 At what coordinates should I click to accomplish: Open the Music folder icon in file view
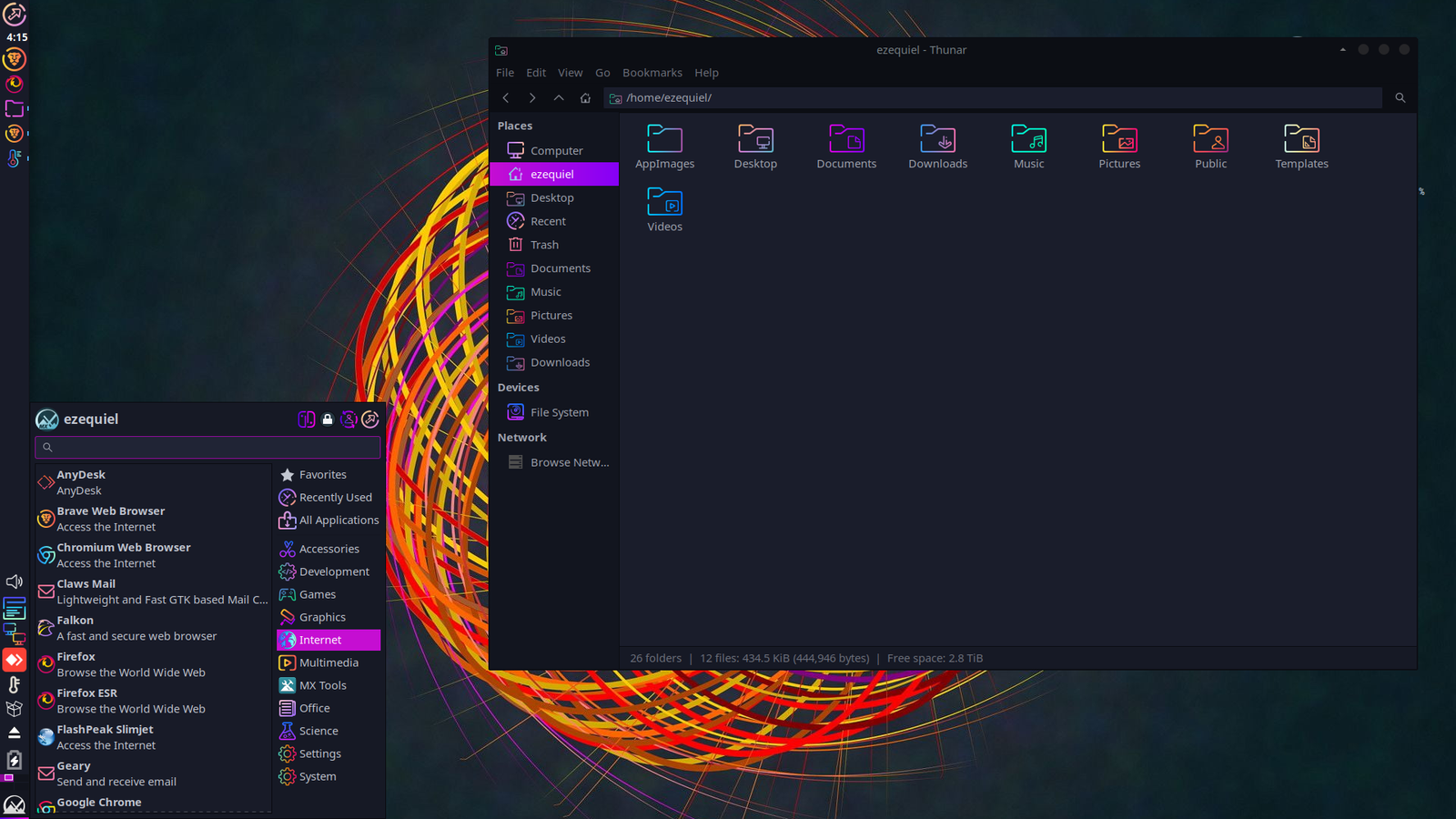coord(1028,147)
